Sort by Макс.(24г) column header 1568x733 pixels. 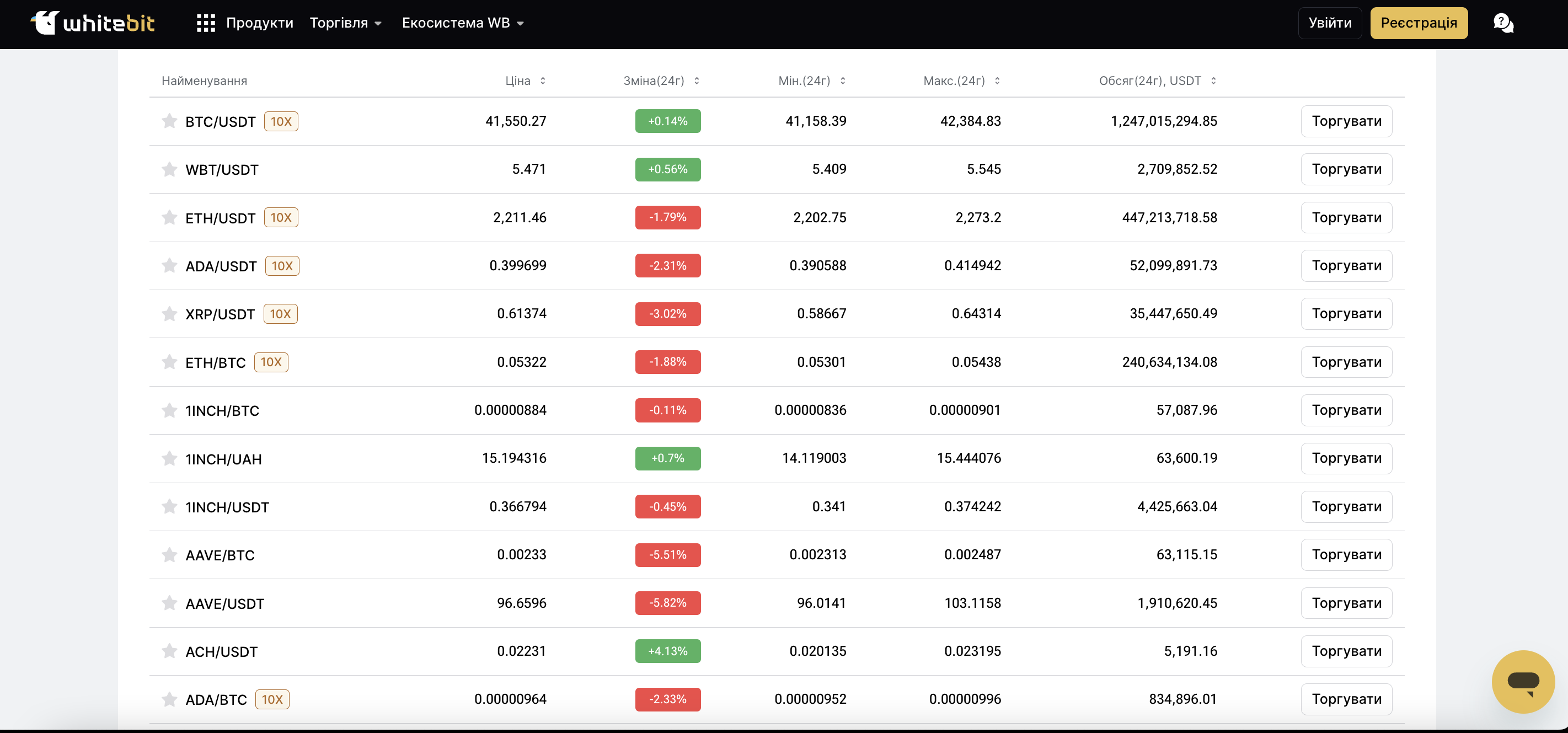pos(997,81)
